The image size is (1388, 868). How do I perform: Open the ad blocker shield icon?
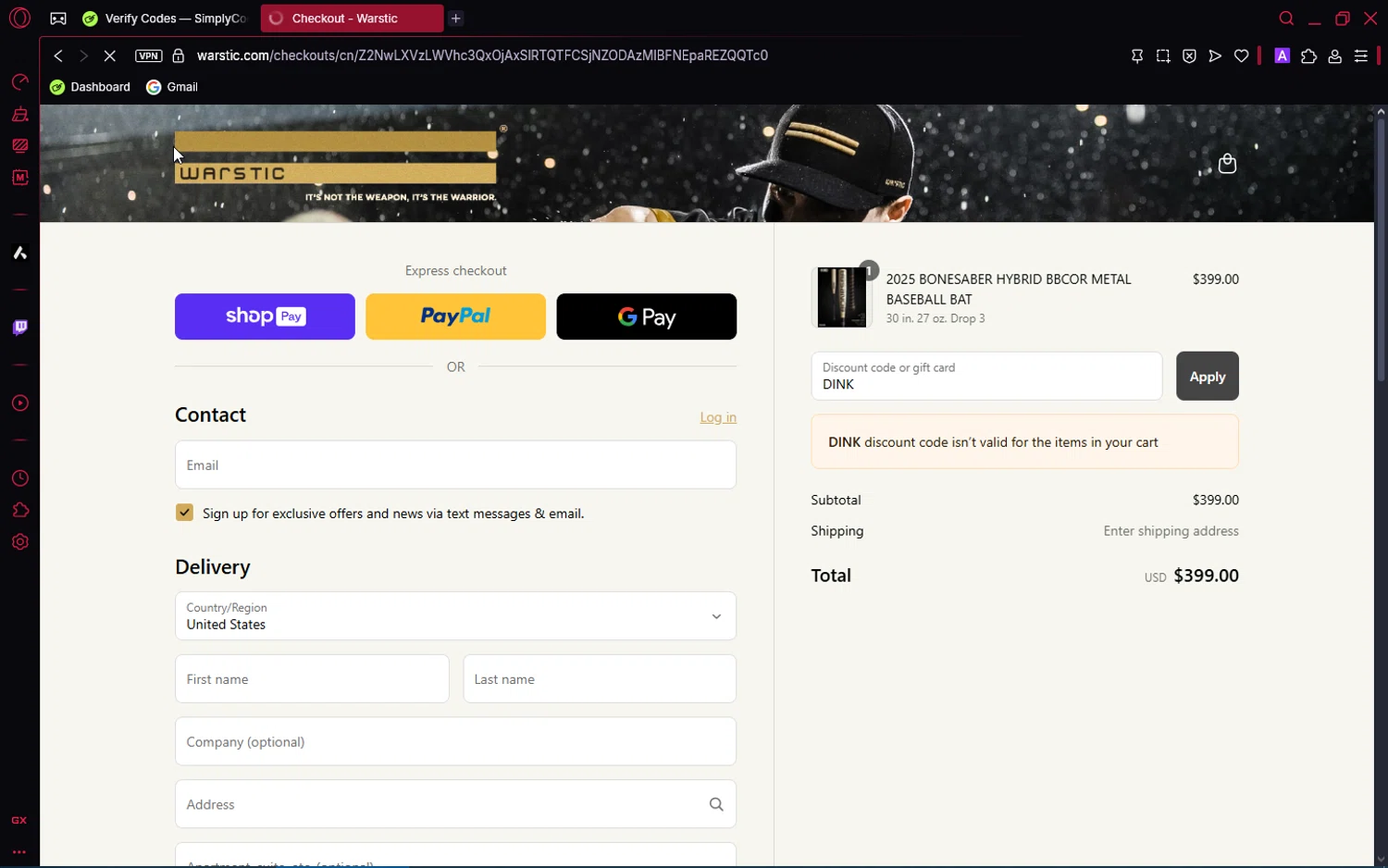(x=1189, y=56)
